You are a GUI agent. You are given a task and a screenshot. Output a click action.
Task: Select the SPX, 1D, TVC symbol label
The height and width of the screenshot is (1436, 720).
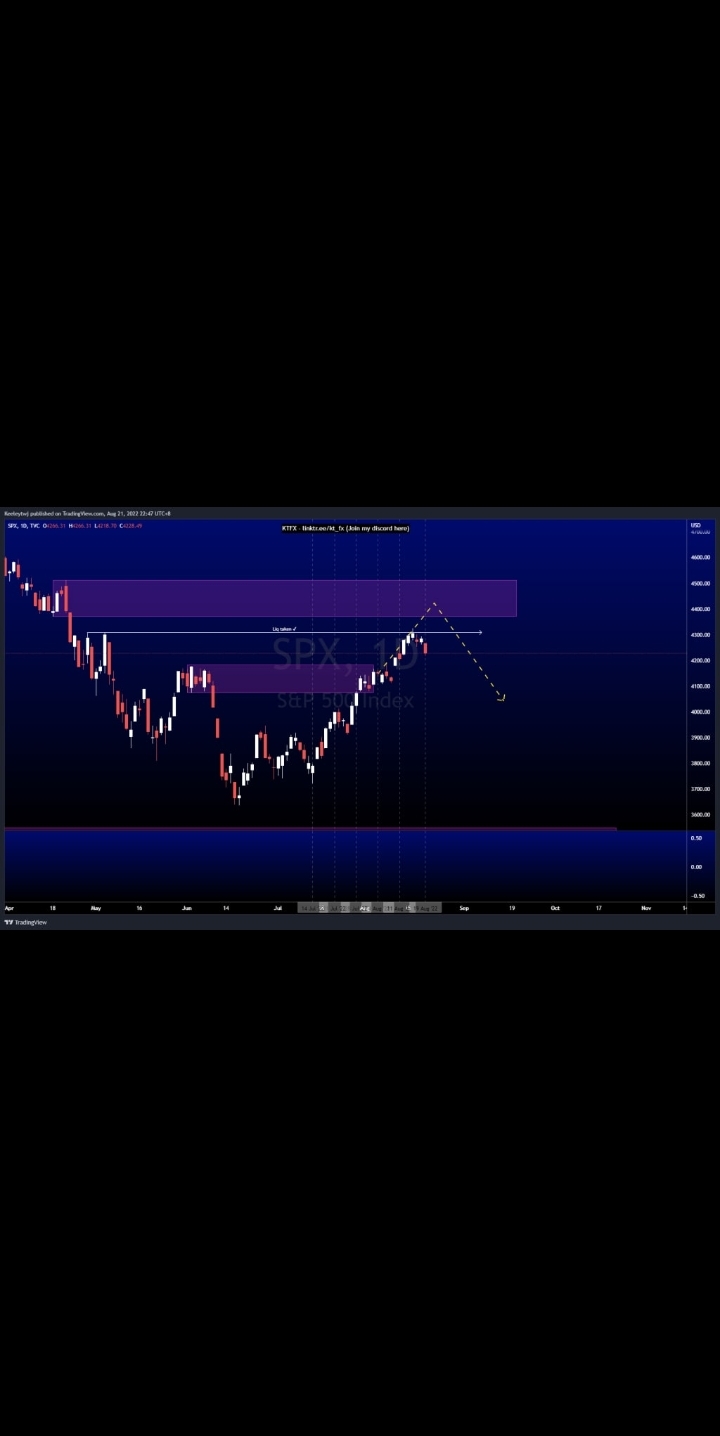(24, 525)
